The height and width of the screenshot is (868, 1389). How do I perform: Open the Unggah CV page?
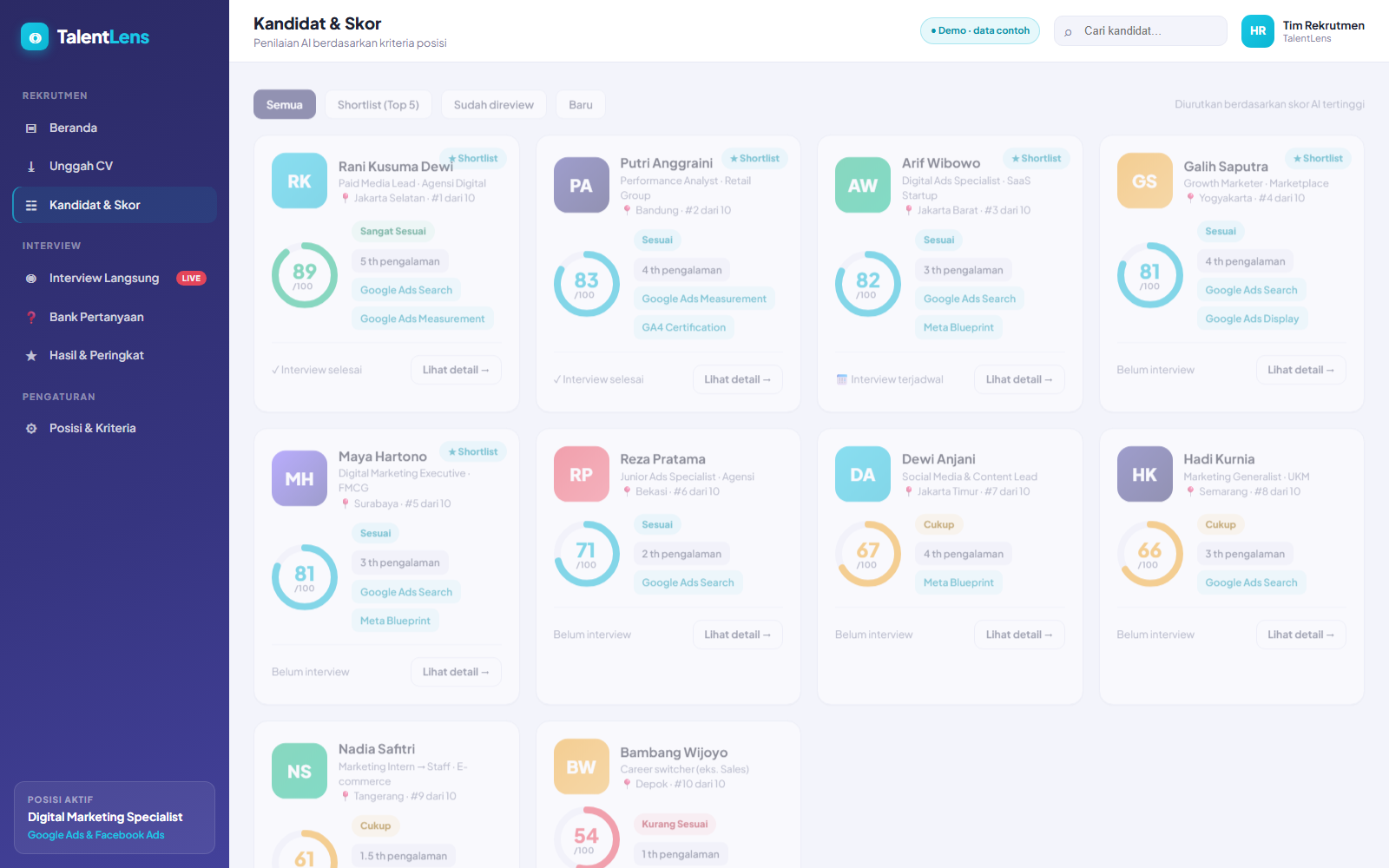pos(115,166)
